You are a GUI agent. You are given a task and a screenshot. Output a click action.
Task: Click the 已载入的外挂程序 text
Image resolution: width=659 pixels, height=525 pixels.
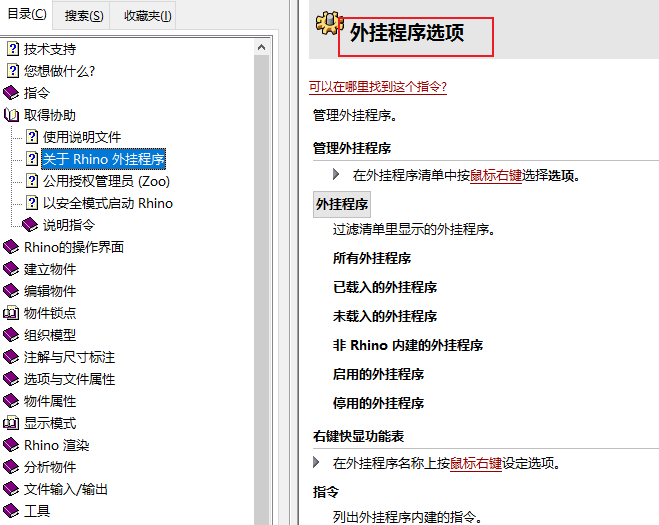[x=385, y=287]
